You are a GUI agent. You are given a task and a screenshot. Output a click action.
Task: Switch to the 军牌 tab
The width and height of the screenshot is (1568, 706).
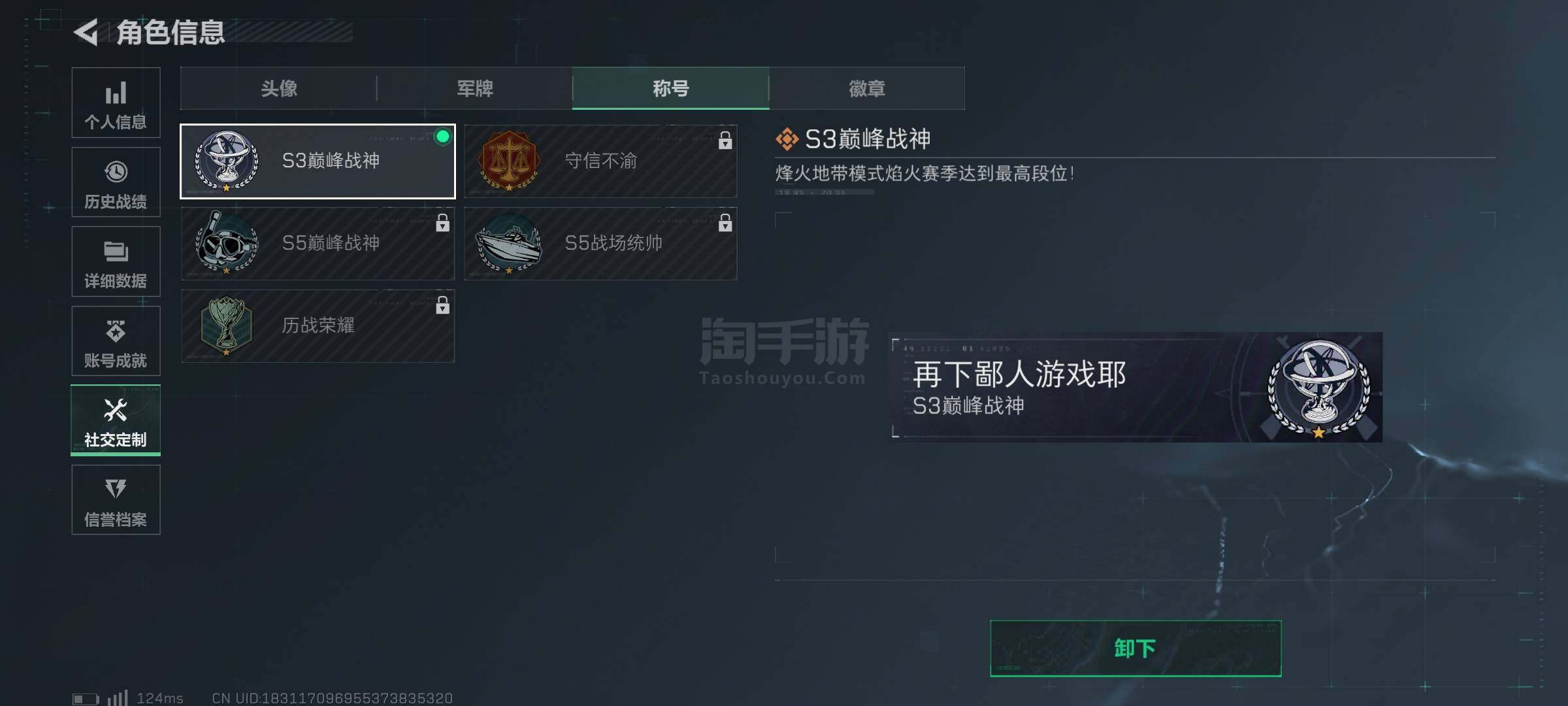[475, 88]
